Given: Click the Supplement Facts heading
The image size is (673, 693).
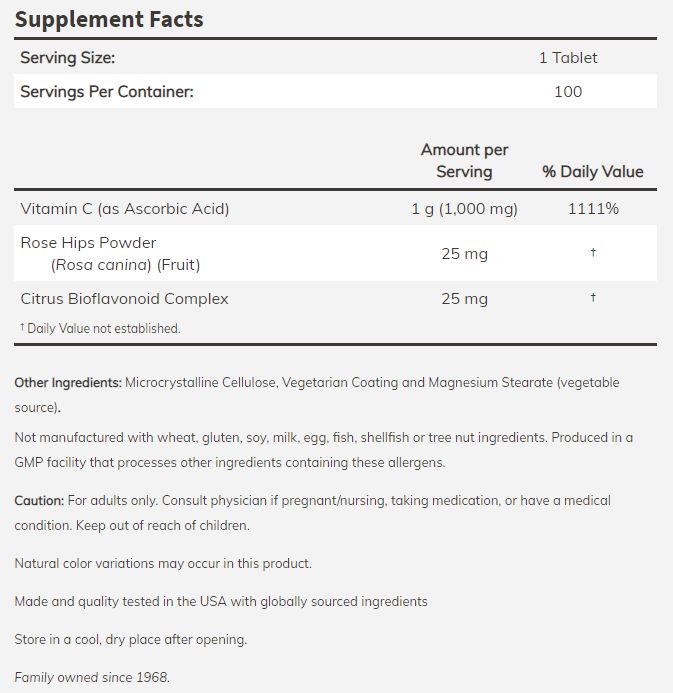Looking at the screenshot, I should coord(108,18).
